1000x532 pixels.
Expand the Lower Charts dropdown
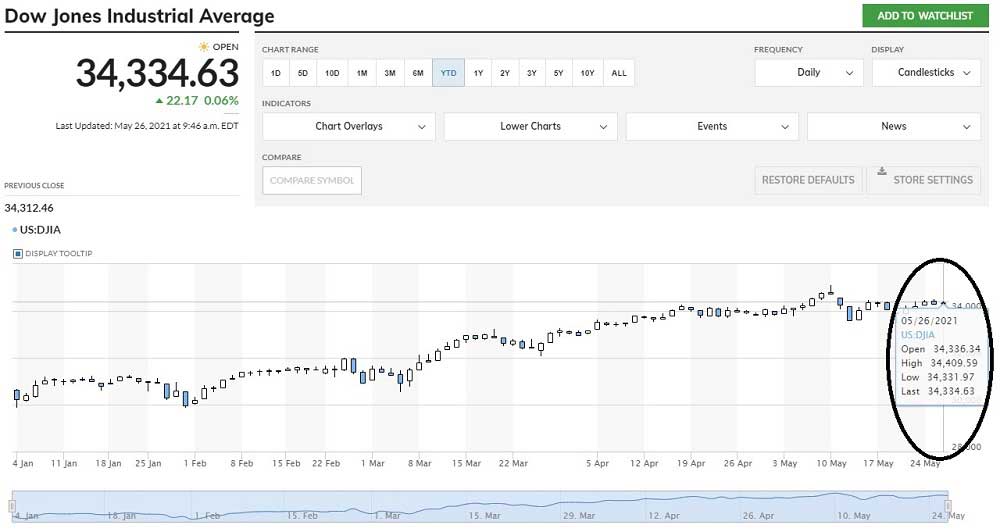pos(531,126)
